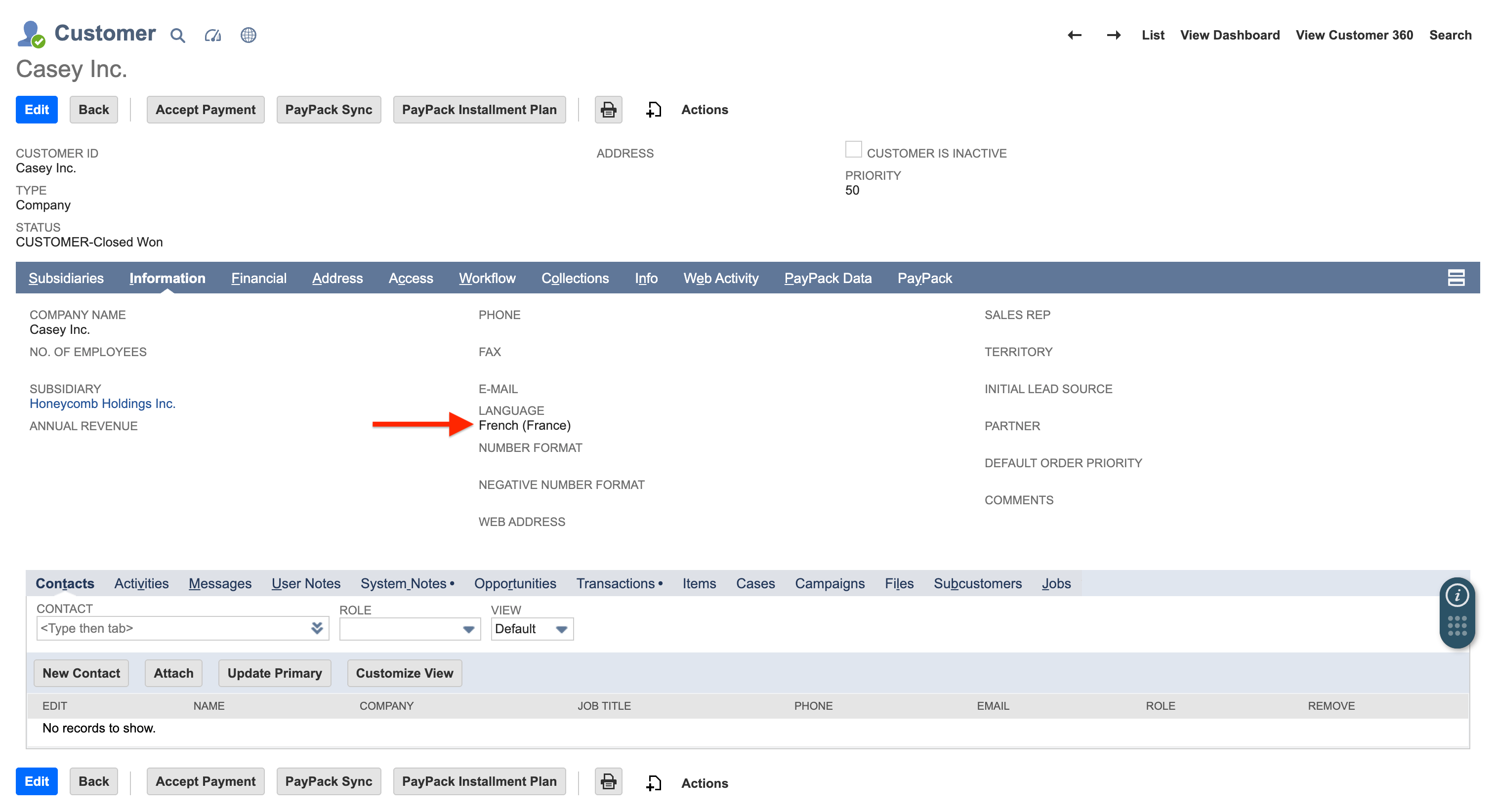Open the Role dropdown
Screen dimensions: 1496x812
click(x=468, y=629)
